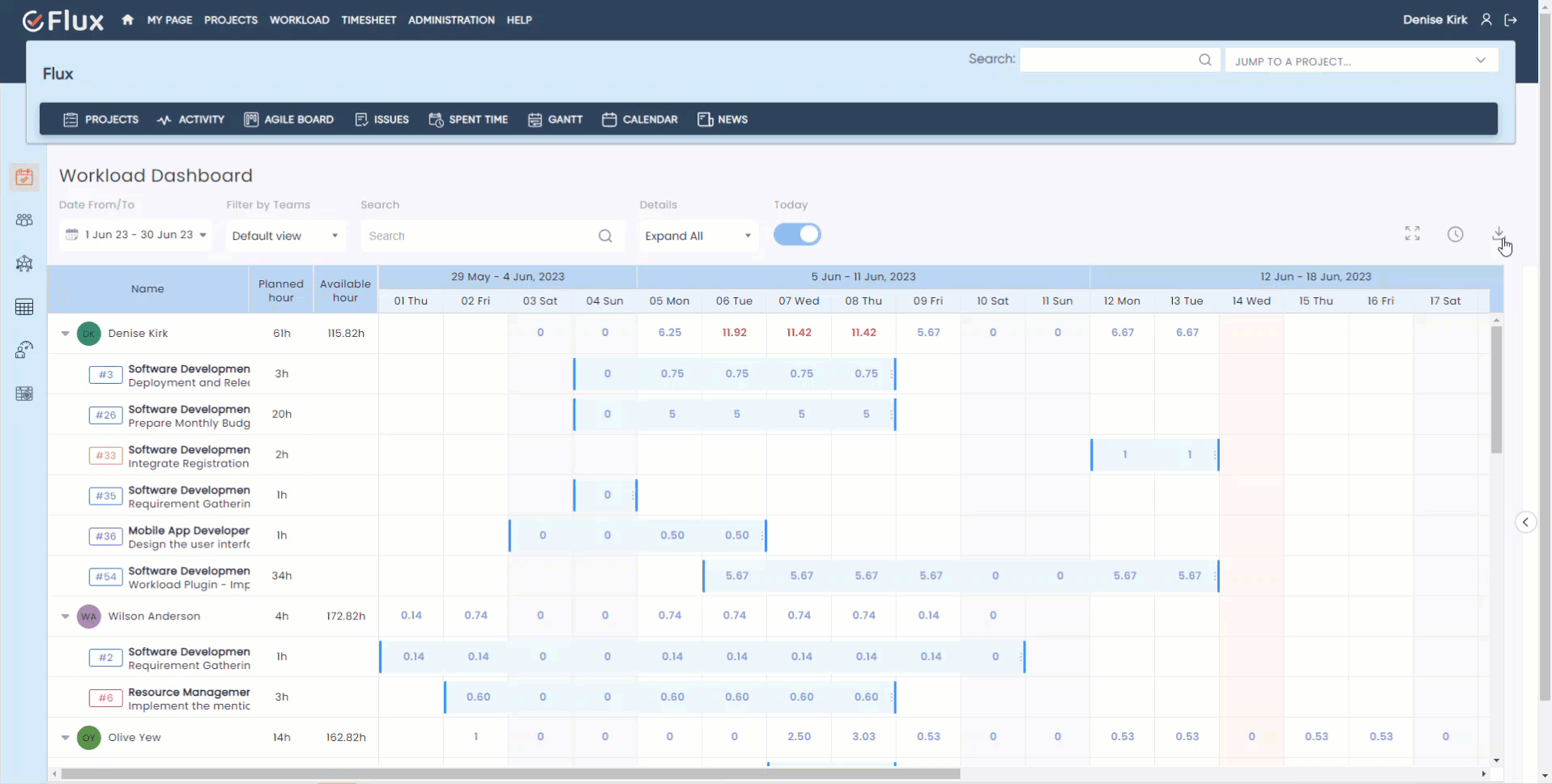
Task: Open the Timesheet menu
Action: click(x=369, y=20)
